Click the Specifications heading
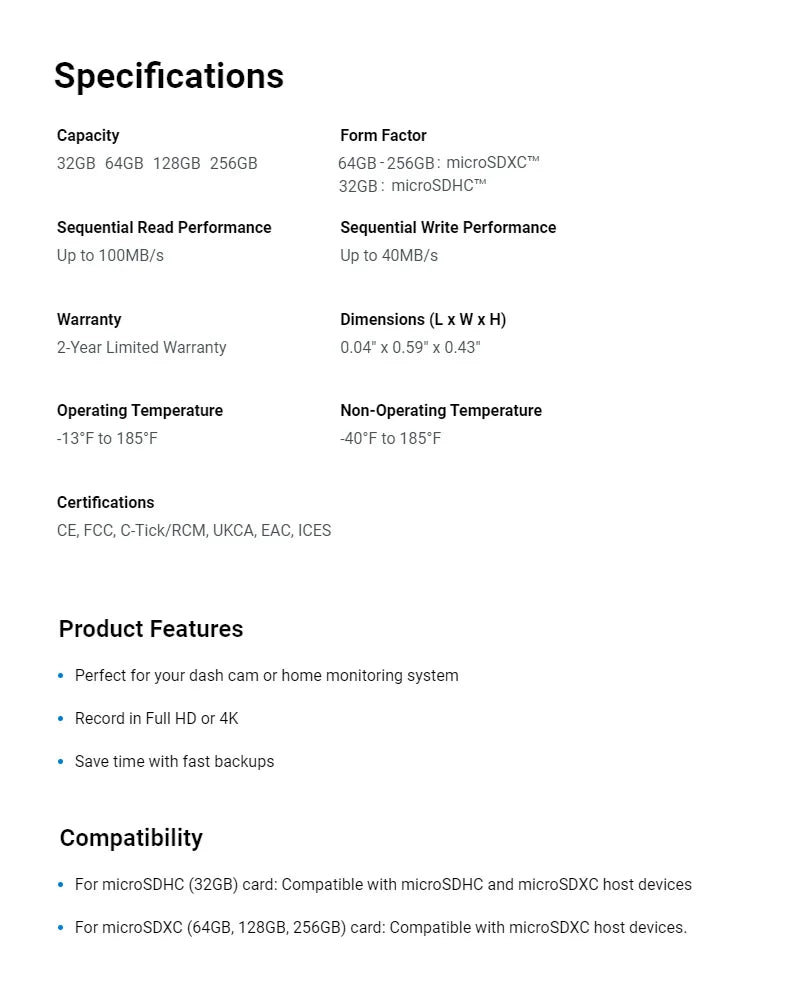800x1003 pixels. point(168,76)
